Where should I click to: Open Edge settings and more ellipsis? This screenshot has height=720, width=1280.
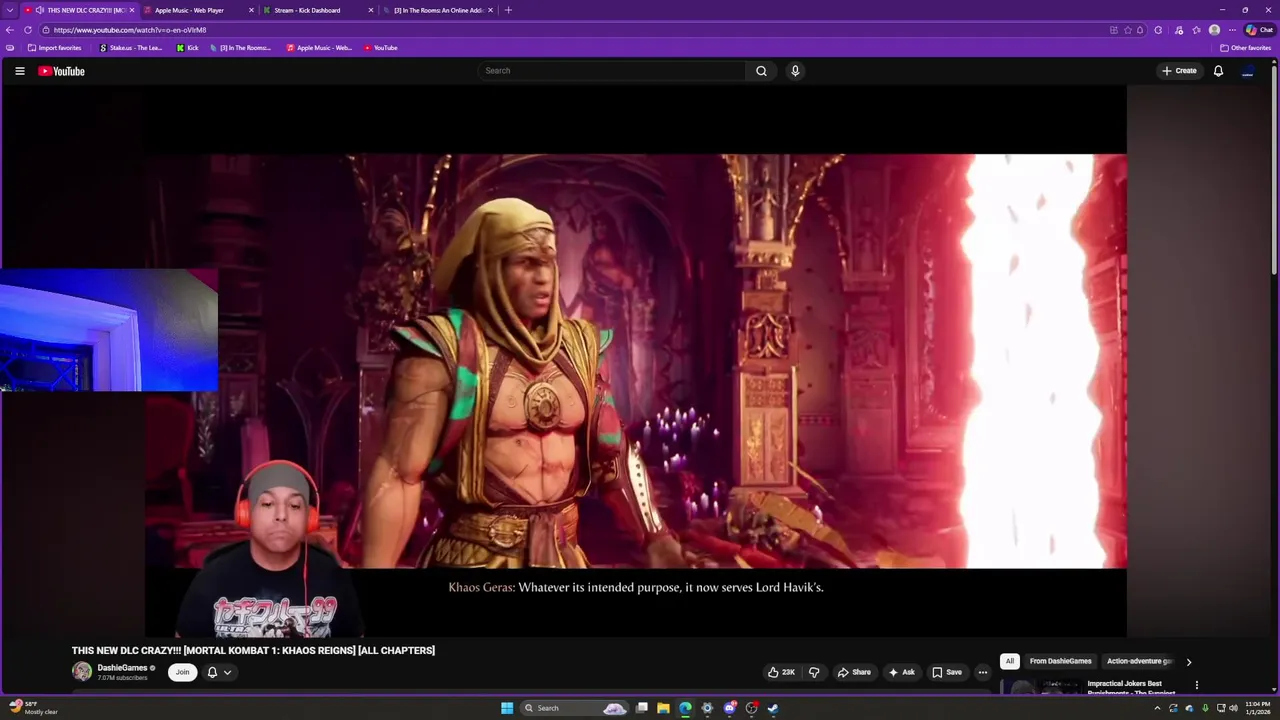[1232, 30]
